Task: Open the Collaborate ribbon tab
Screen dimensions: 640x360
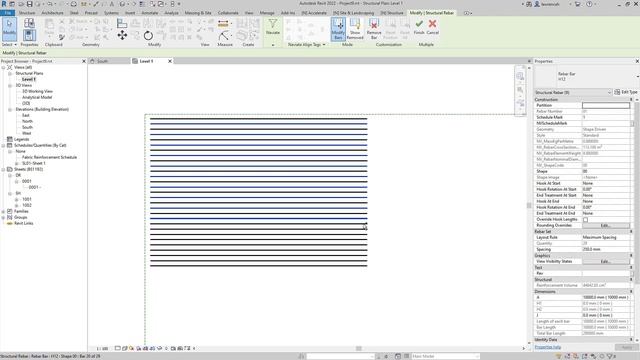Action: (228, 13)
